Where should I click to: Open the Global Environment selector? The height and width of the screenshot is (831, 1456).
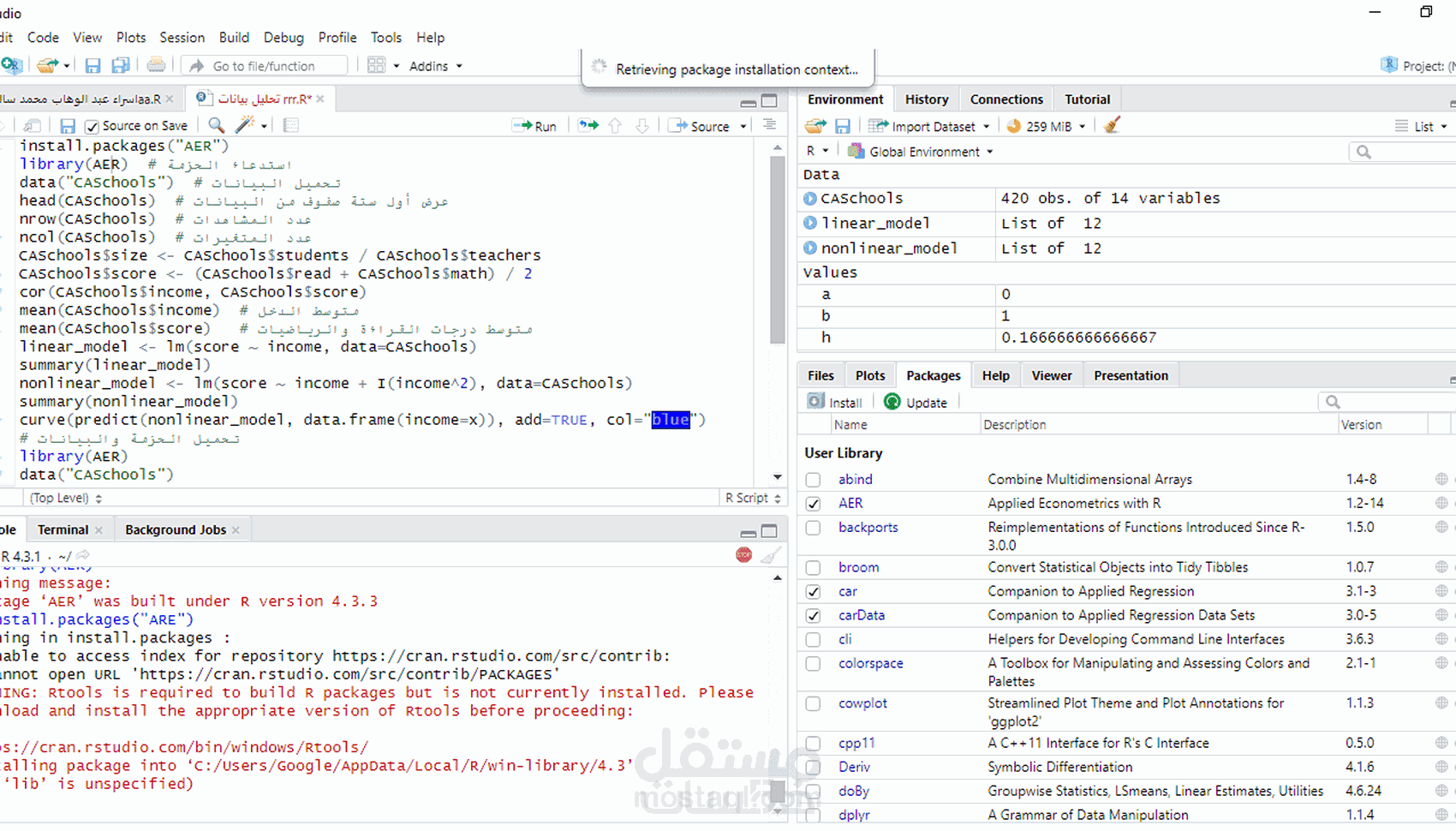921,152
